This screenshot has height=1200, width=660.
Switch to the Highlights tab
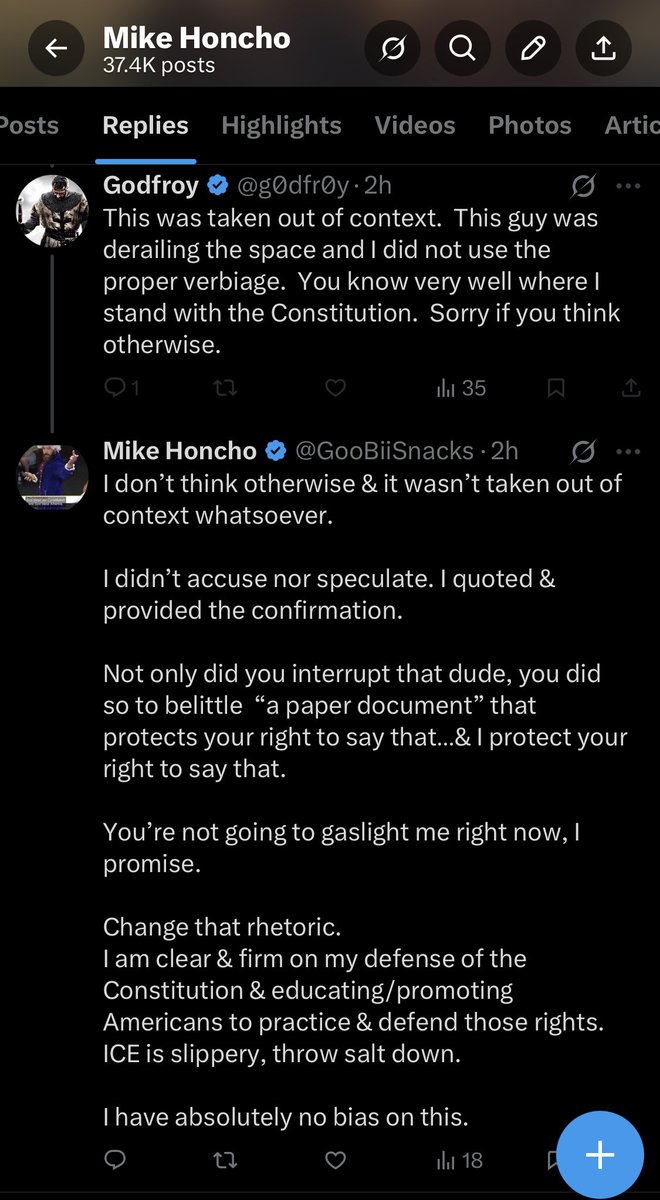pyautogui.click(x=281, y=125)
